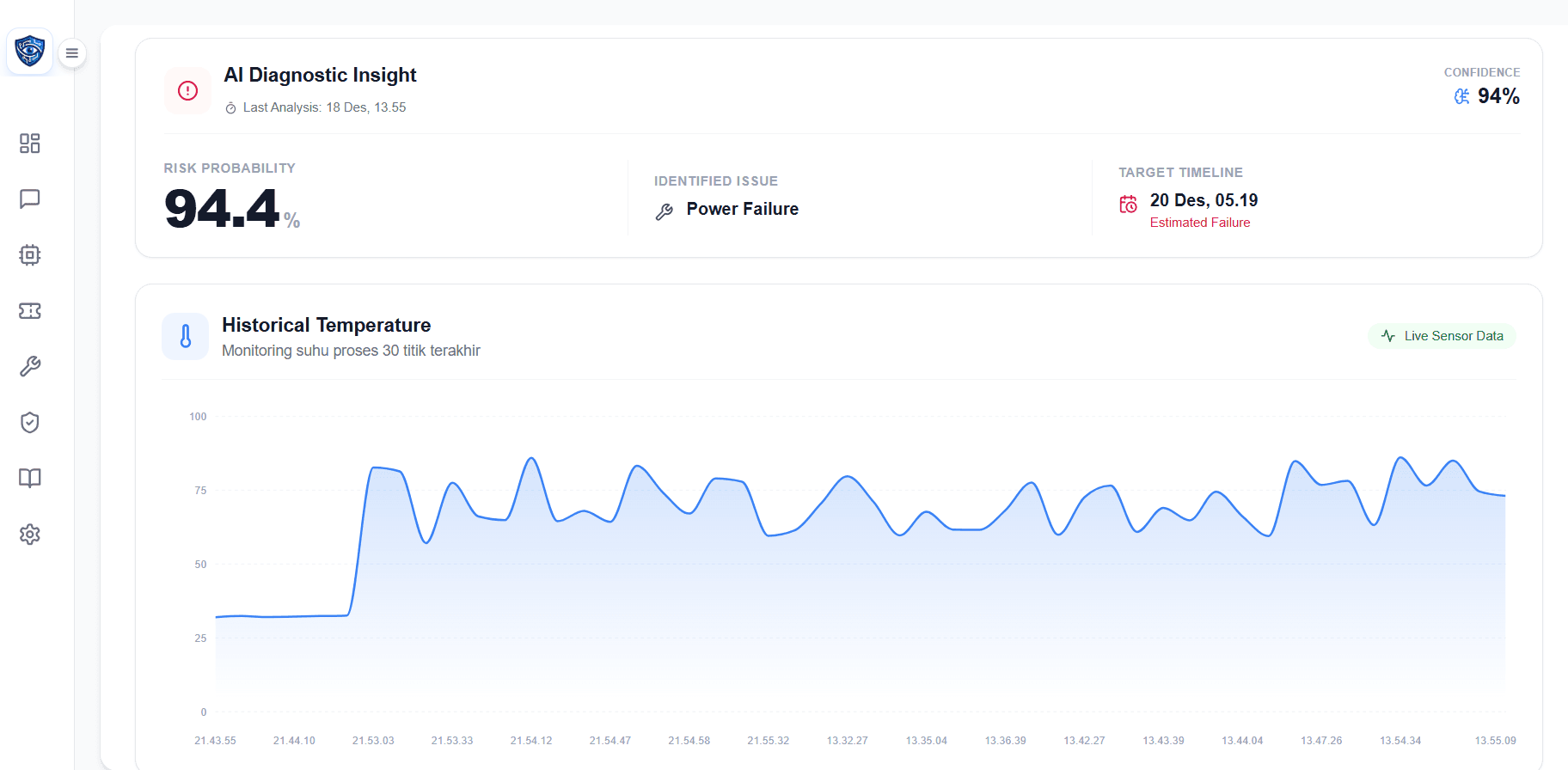Click the 94.4 risk probability number
Viewport: 1568px width, 770px height.
(x=222, y=209)
